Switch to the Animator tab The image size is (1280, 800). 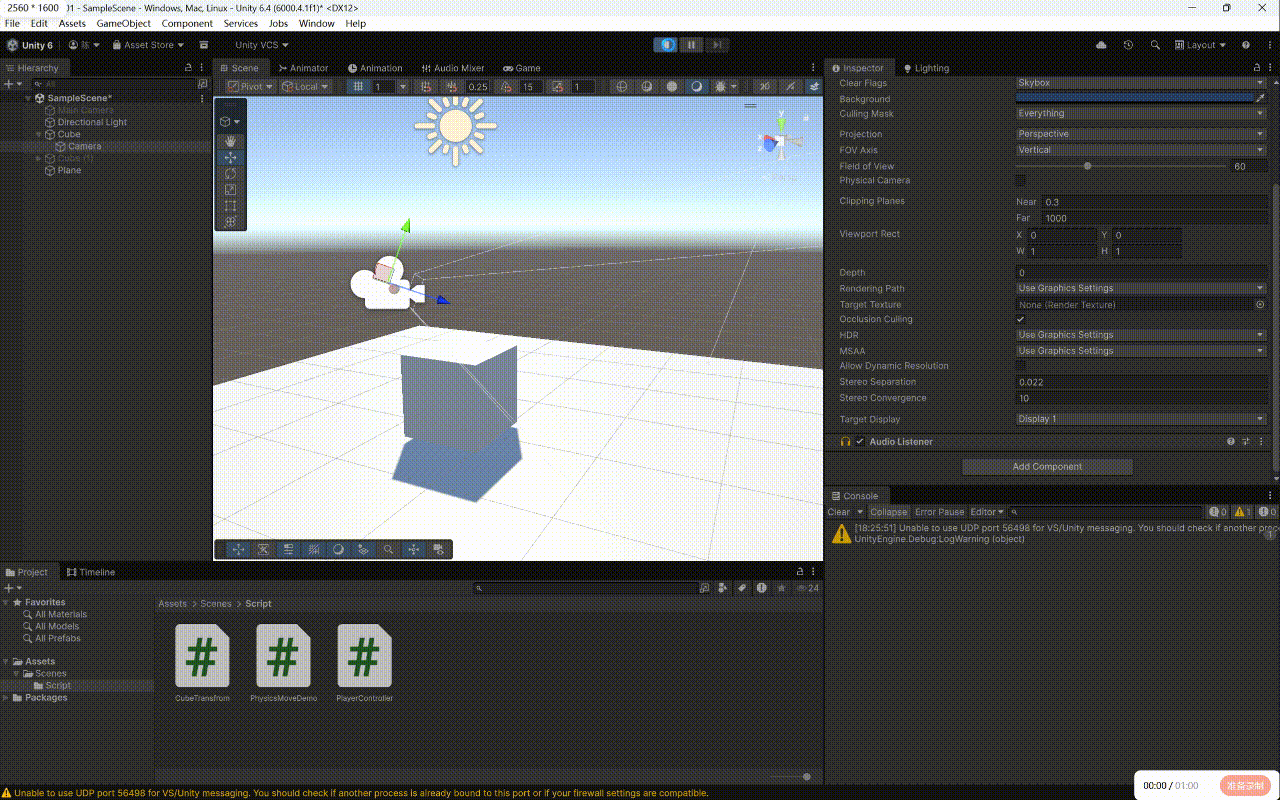(x=303, y=68)
